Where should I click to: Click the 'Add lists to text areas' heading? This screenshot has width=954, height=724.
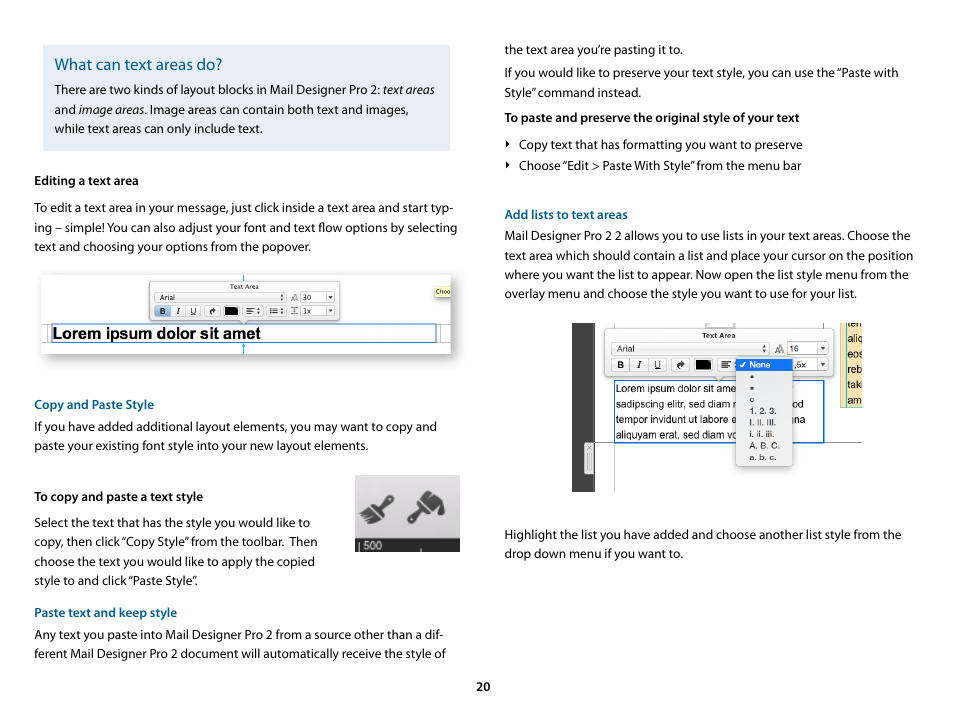566,215
